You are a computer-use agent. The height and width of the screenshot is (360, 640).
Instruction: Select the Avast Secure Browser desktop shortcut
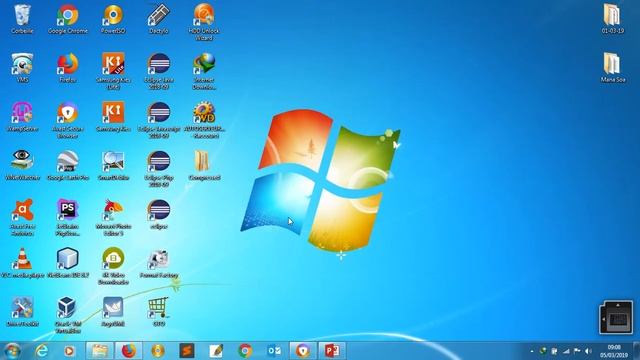68,120
